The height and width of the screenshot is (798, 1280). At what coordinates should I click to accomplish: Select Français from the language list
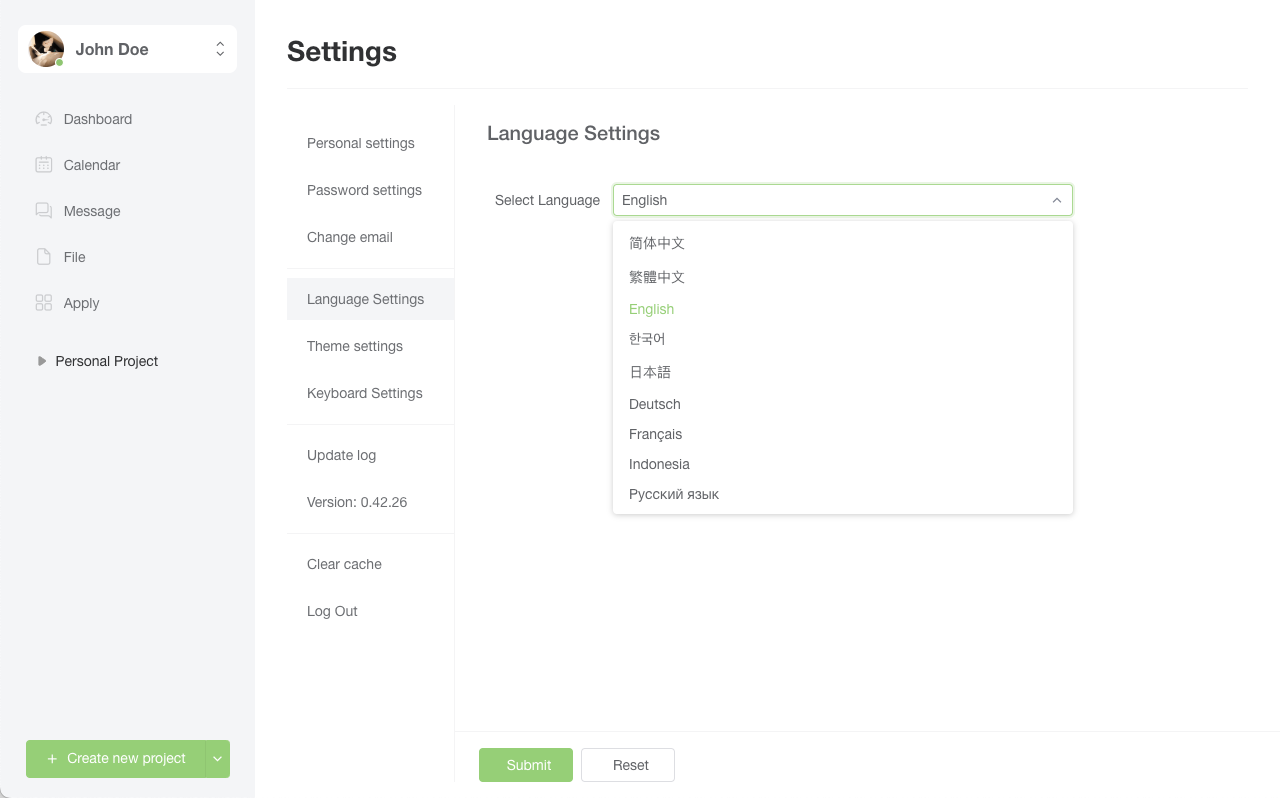pos(843,434)
